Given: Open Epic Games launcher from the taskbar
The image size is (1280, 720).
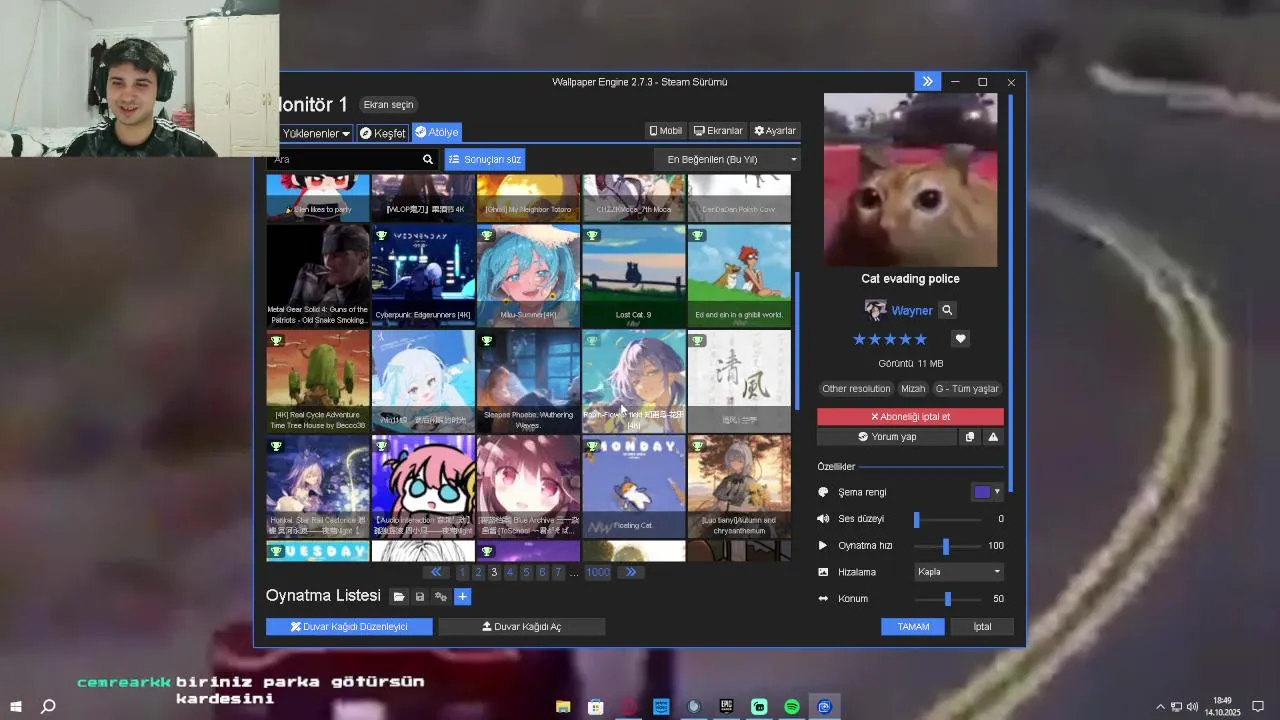Looking at the screenshot, I should 727,706.
